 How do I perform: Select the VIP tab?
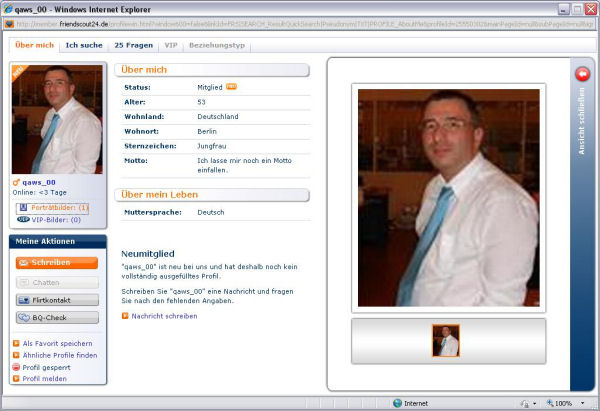click(x=171, y=45)
